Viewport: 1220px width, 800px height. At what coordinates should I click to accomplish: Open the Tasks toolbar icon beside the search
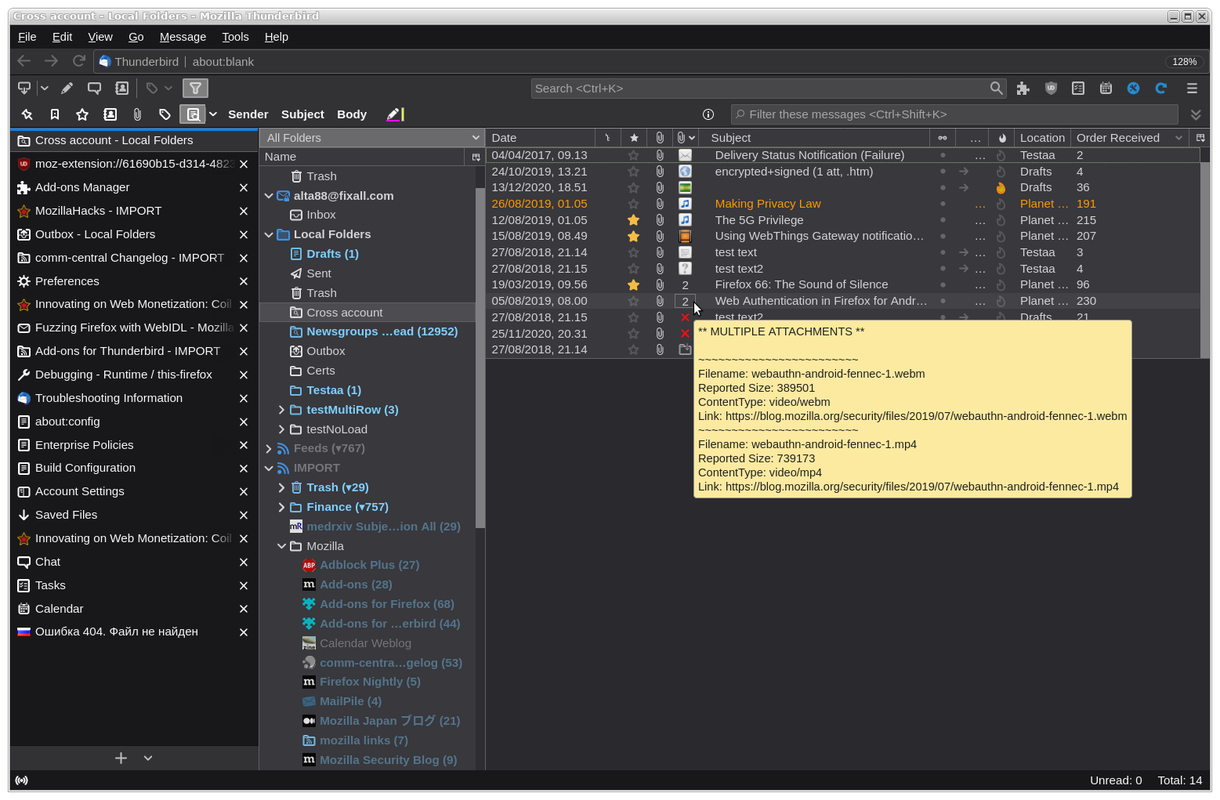click(x=1078, y=88)
